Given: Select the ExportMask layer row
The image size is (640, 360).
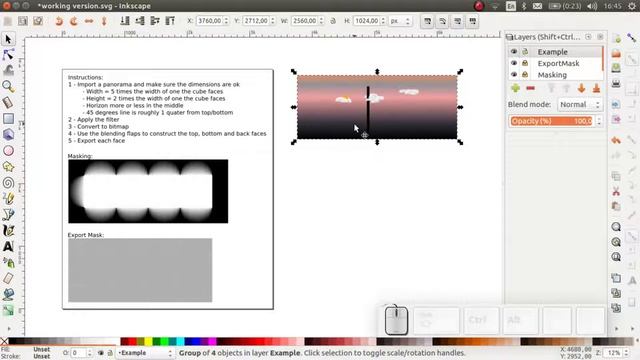Looking at the screenshot, I should click(556, 63).
